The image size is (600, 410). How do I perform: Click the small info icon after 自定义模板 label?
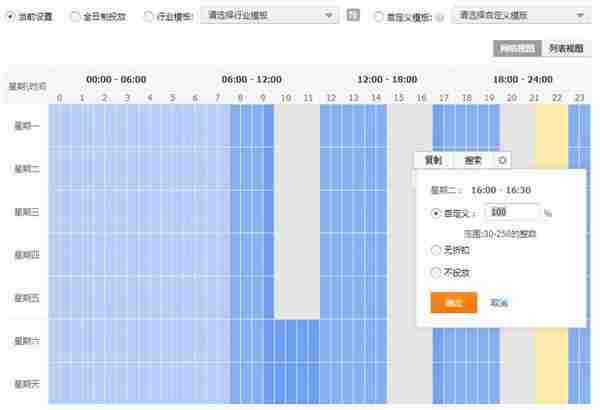pyautogui.click(x=440, y=17)
